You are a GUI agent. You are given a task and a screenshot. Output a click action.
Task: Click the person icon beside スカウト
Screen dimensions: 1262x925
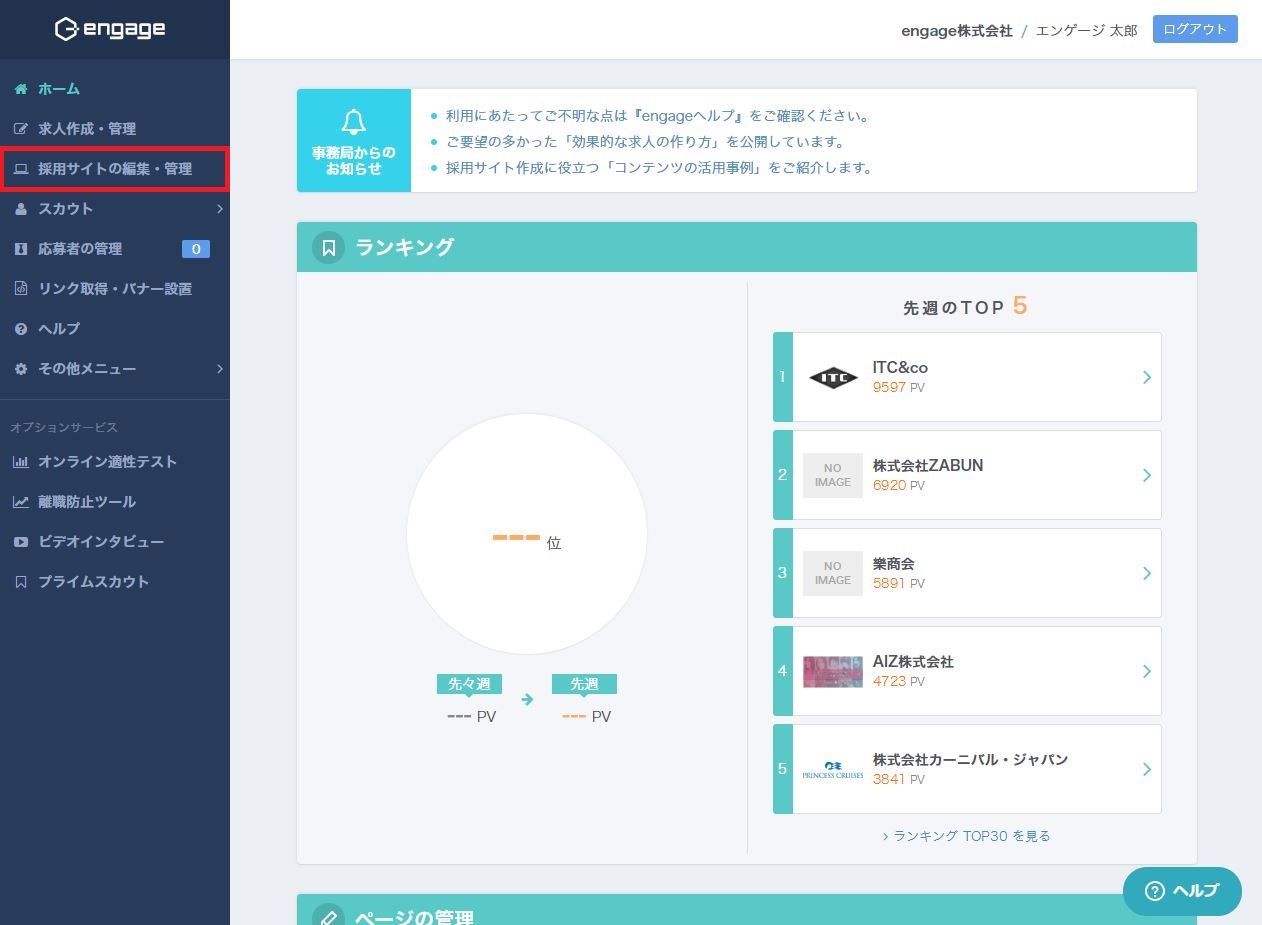pyautogui.click(x=20, y=209)
